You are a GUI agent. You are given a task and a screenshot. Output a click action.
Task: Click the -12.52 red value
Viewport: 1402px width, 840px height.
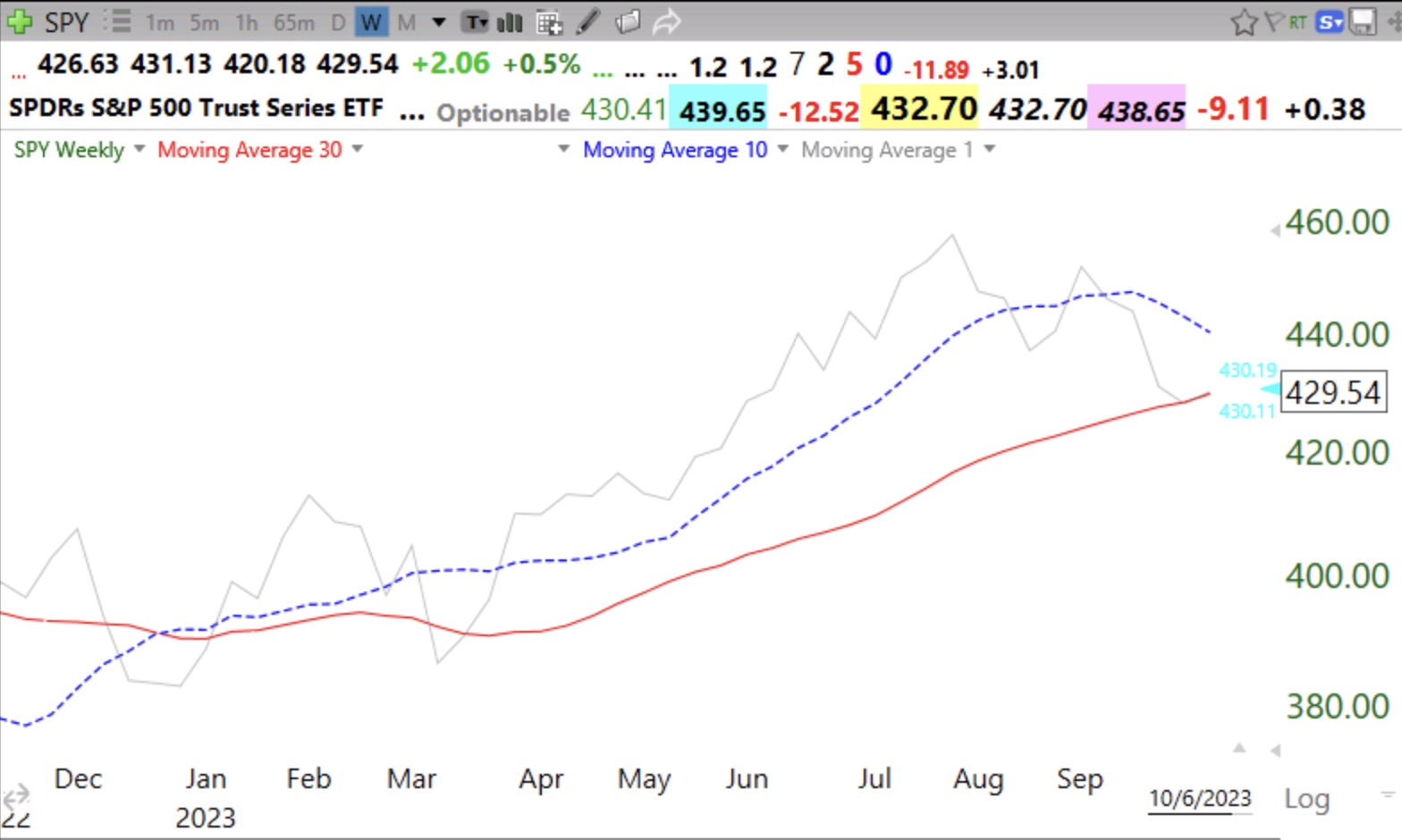(x=818, y=112)
